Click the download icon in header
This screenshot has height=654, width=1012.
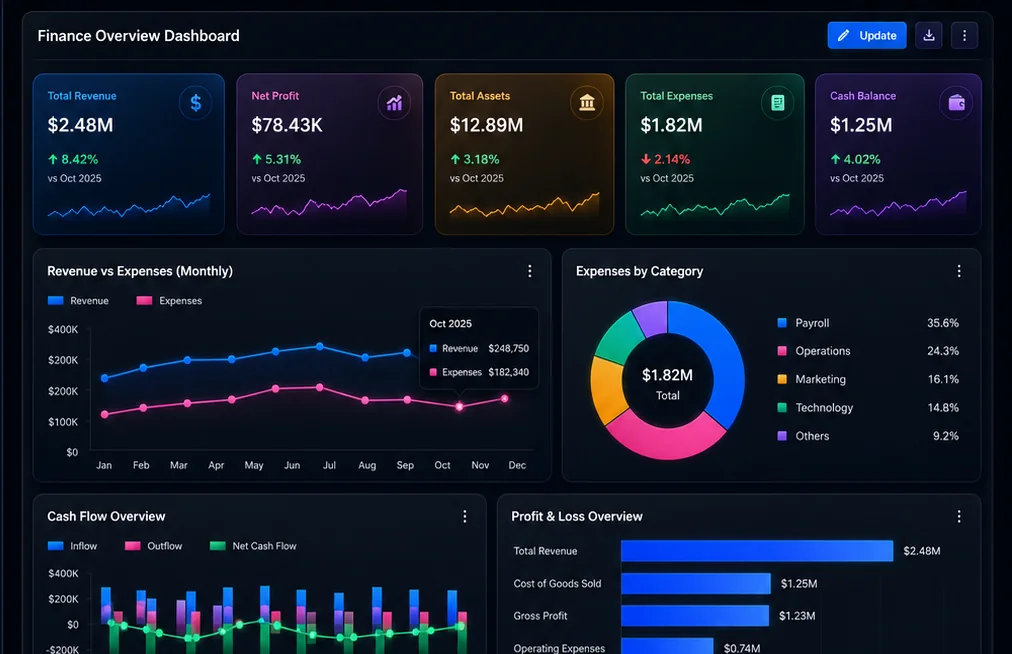[x=929, y=36]
